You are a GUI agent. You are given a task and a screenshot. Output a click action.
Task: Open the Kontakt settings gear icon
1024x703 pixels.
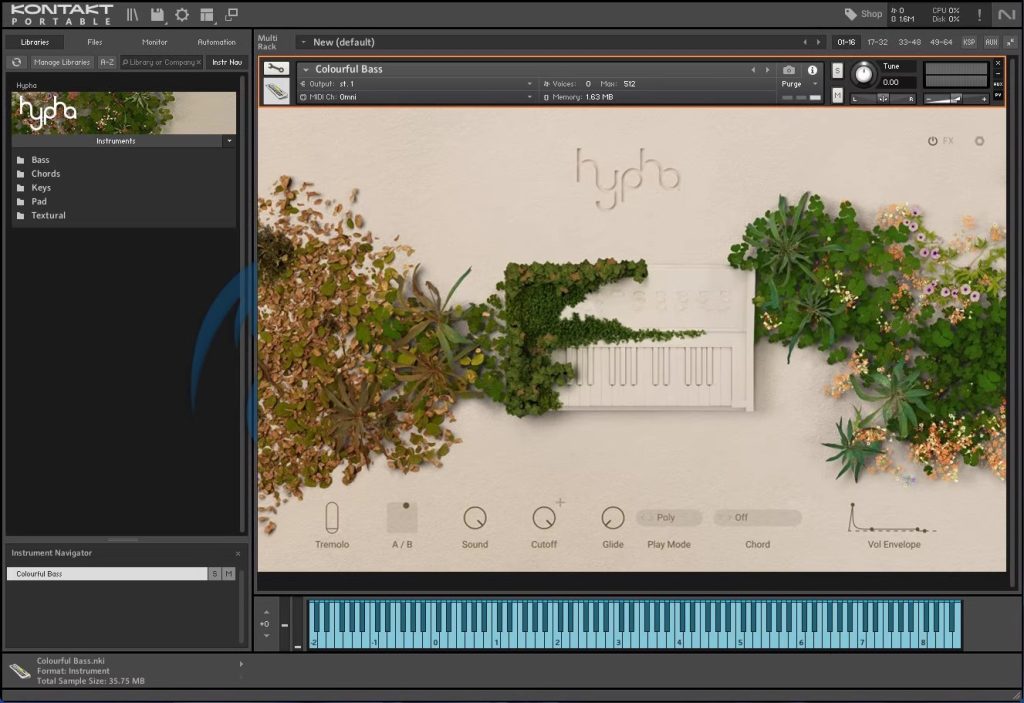point(182,14)
